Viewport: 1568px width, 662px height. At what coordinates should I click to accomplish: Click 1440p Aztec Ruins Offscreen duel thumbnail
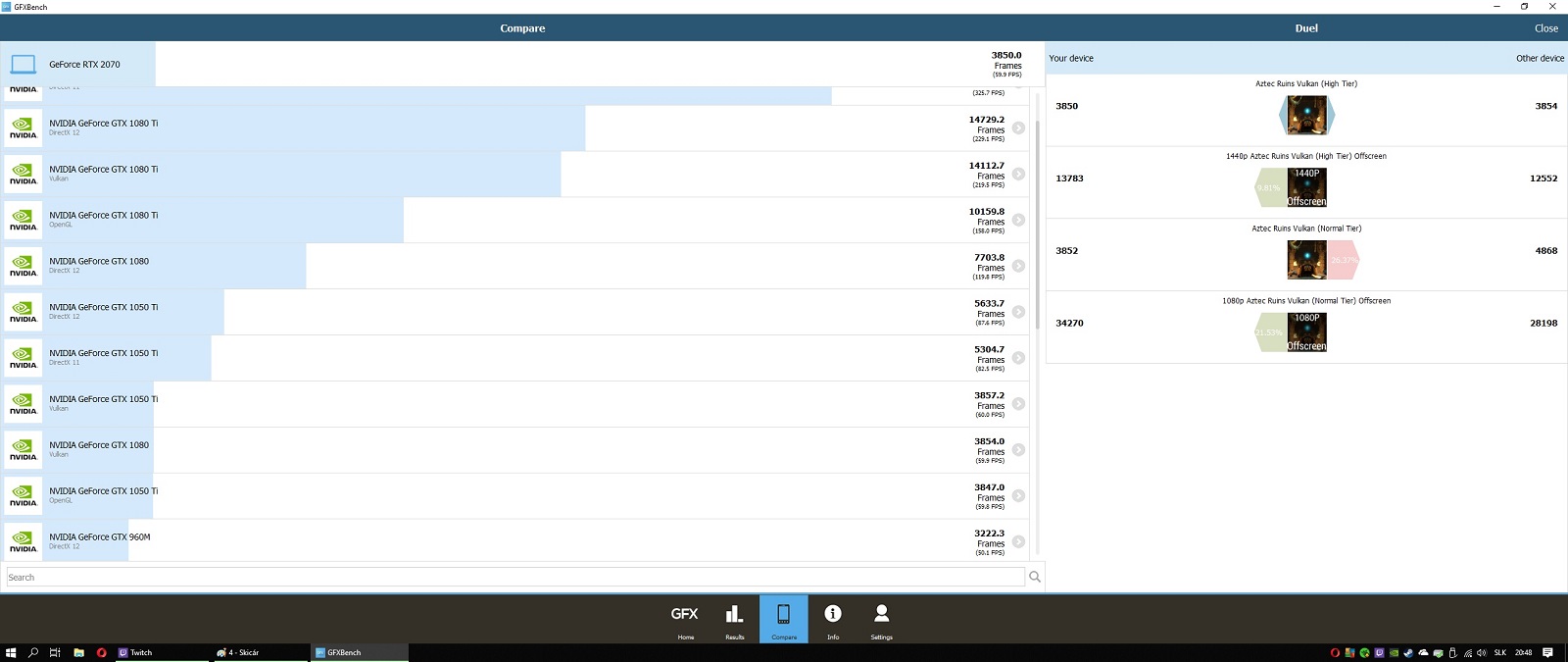1306,187
